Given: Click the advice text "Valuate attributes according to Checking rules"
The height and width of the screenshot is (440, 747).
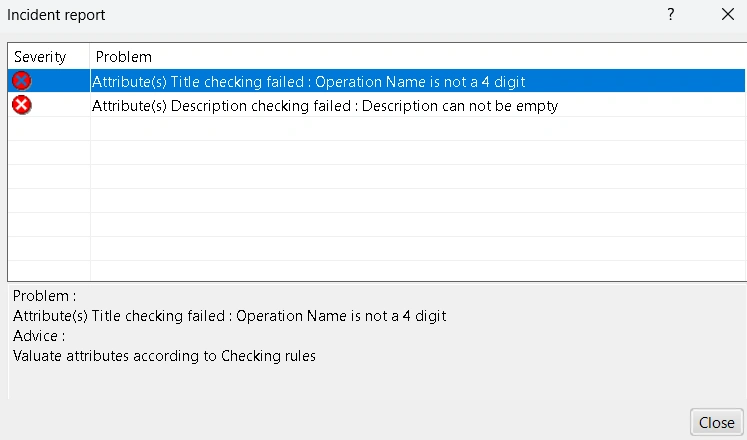Looking at the screenshot, I should (164, 356).
